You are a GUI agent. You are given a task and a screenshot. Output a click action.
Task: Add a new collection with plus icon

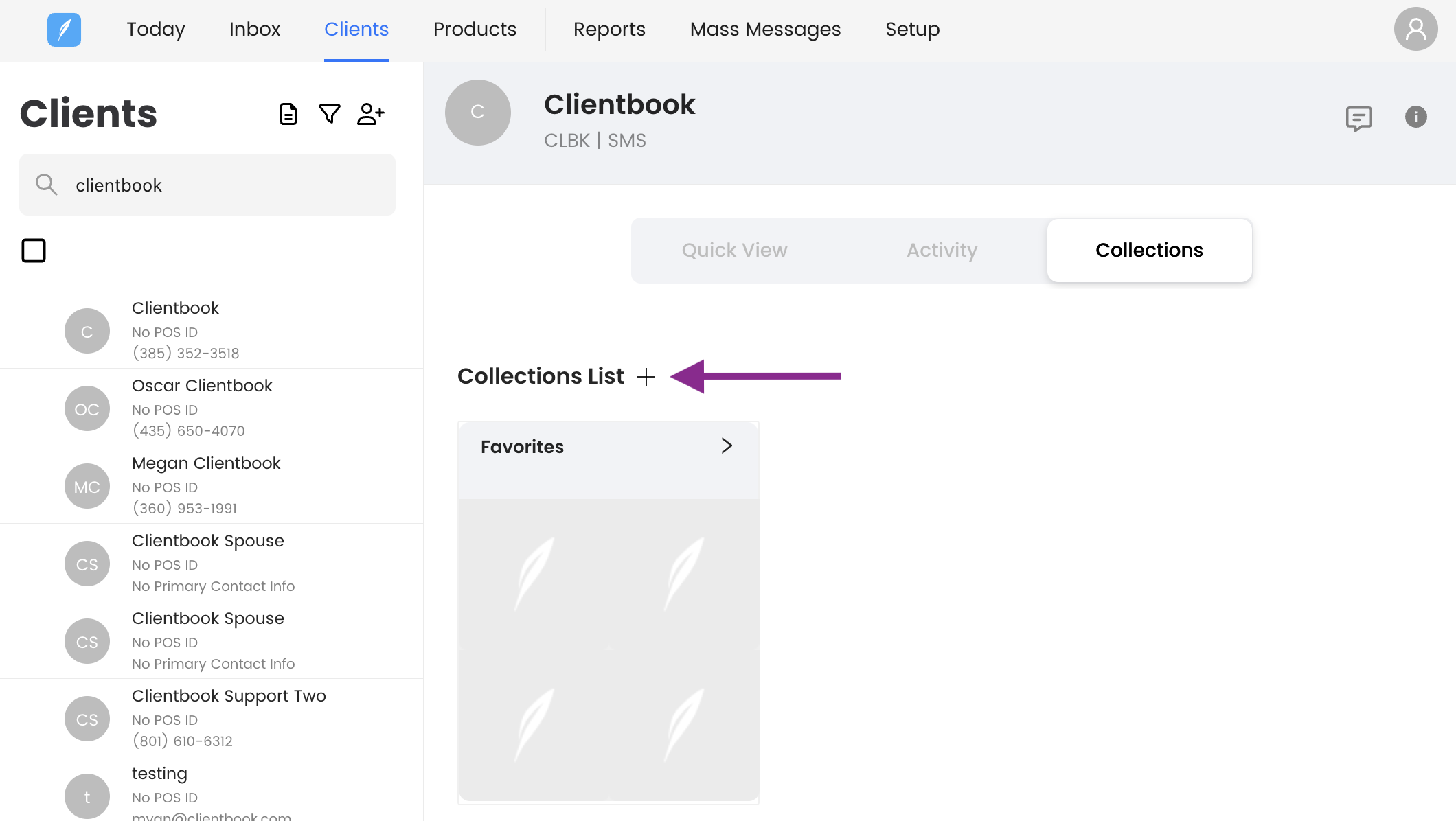point(646,377)
